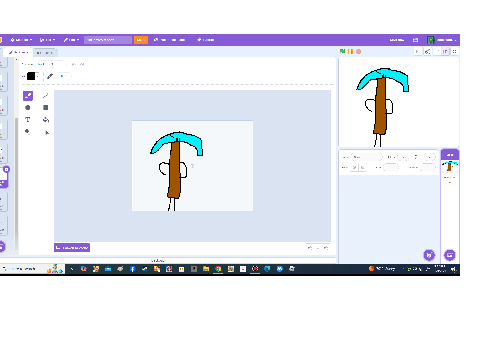Click the orange pause button
Viewport: 480px width, 360px height.
(350, 51)
